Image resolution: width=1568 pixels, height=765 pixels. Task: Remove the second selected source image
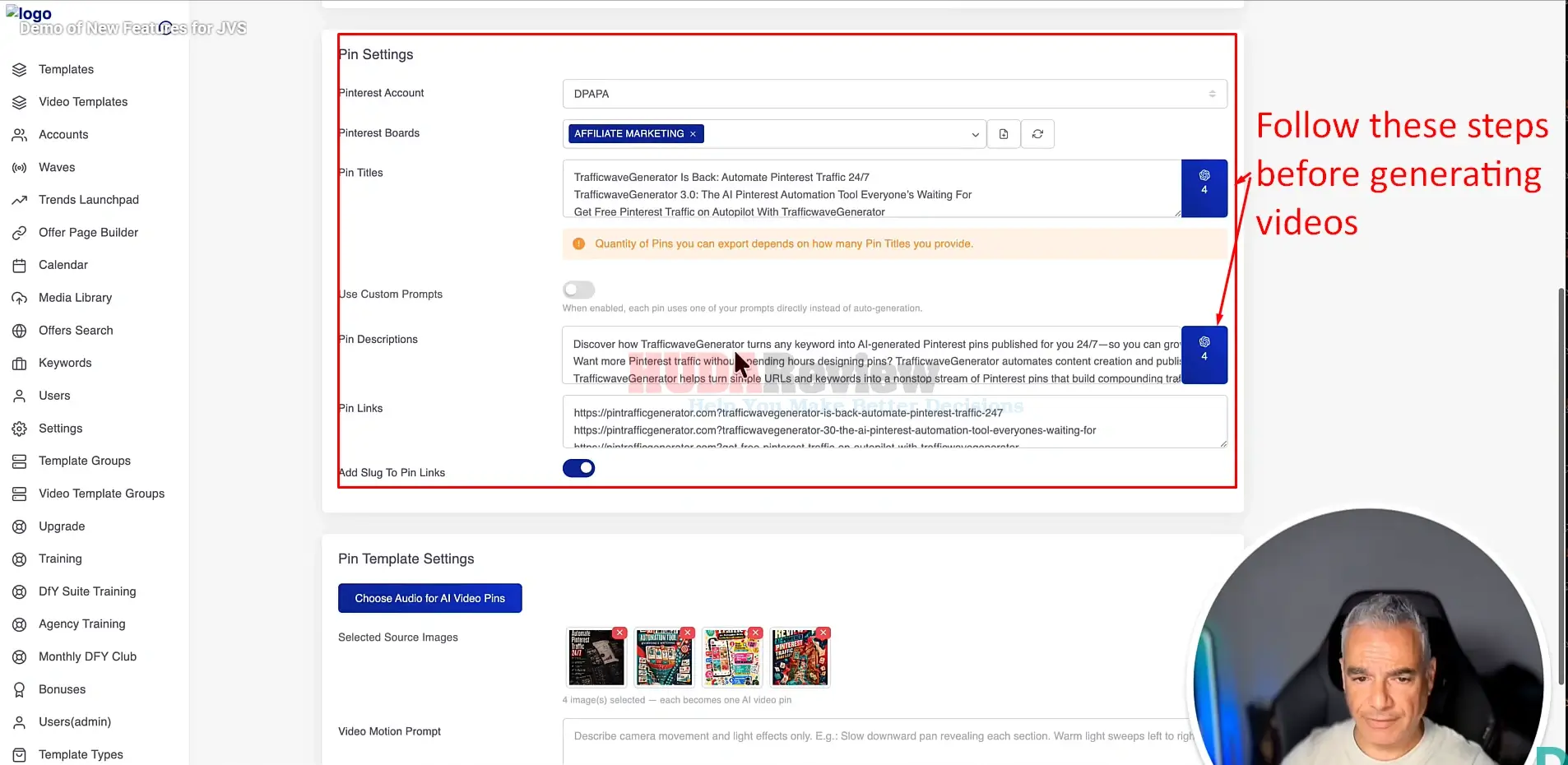click(x=687, y=633)
